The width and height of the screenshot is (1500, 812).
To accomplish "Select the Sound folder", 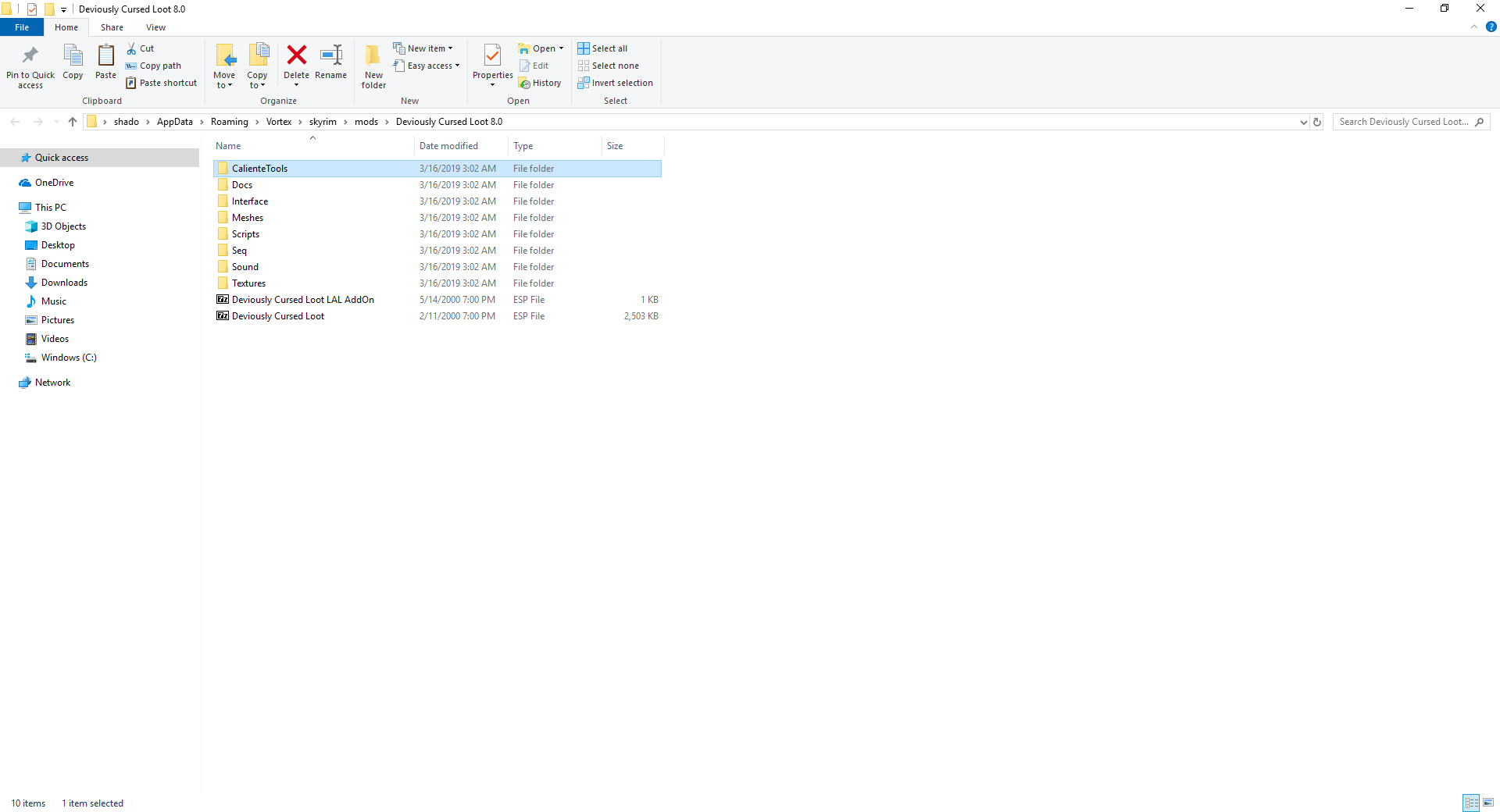I will (x=437, y=267).
